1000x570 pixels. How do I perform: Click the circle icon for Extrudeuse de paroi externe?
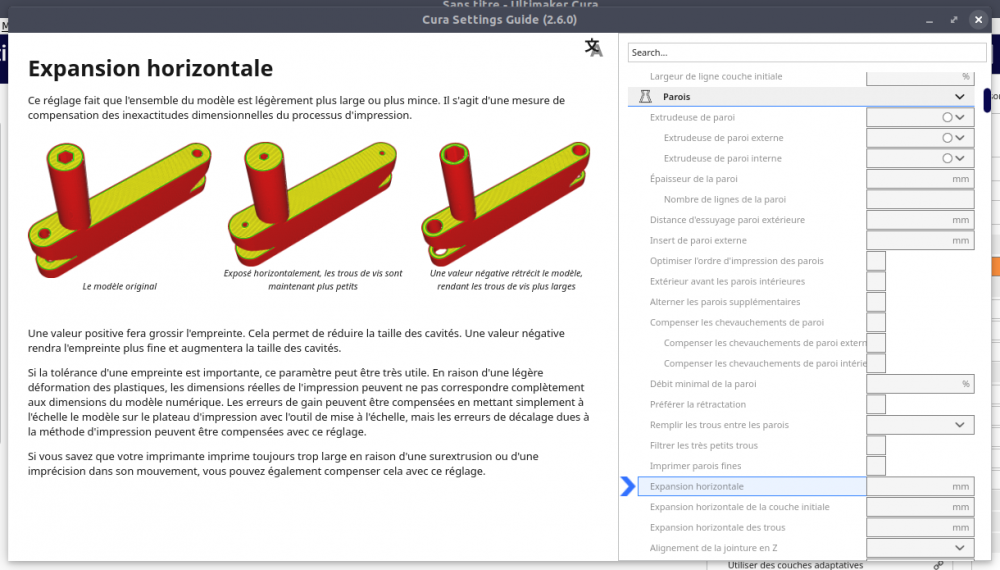click(x=947, y=138)
